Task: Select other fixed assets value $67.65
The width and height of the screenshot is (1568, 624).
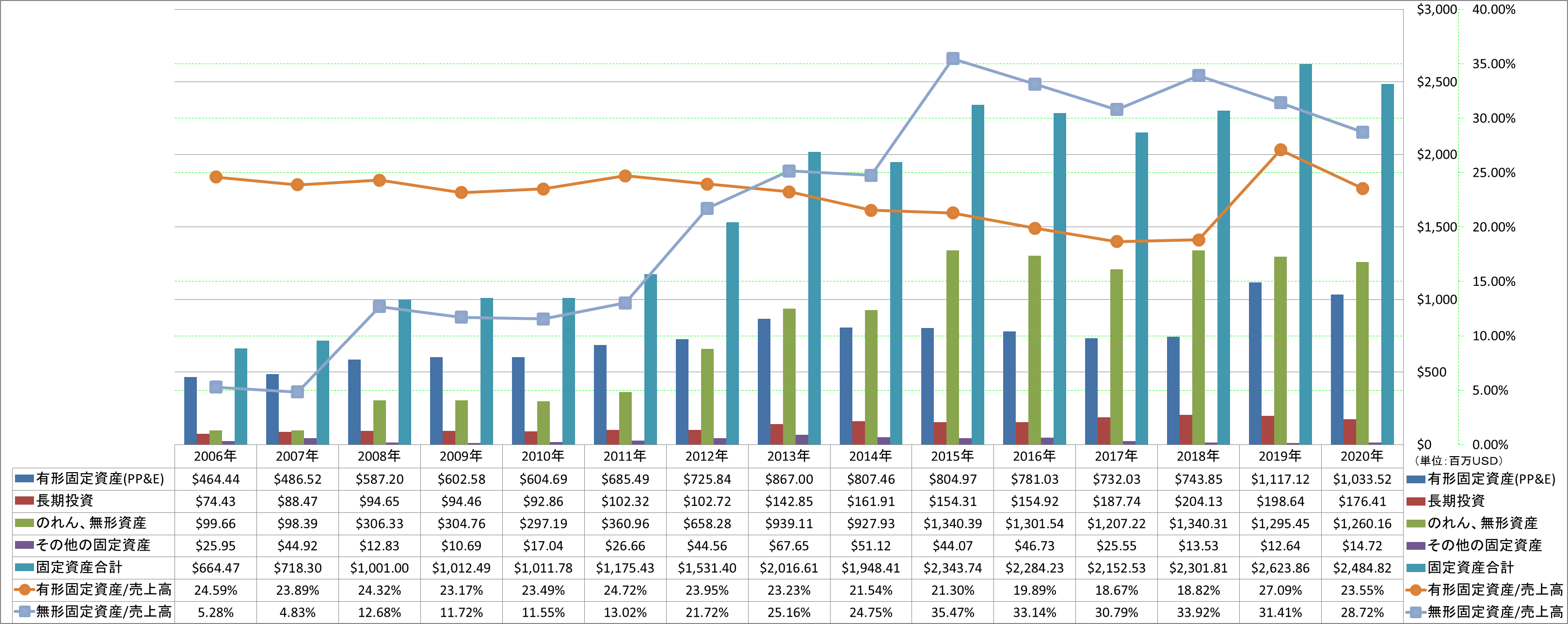Action: [x=789, y=546]
